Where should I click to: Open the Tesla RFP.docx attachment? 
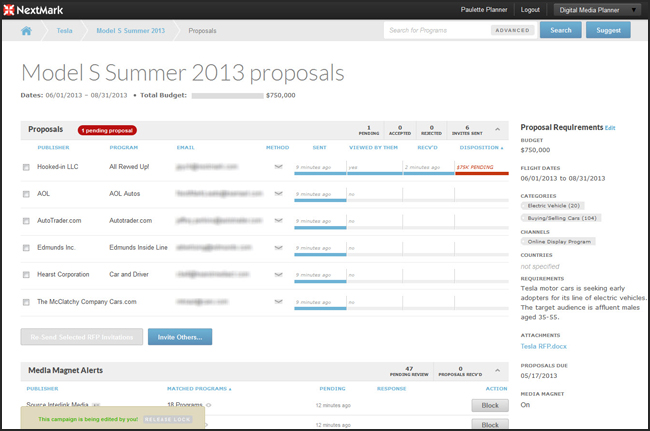point(543,346)
